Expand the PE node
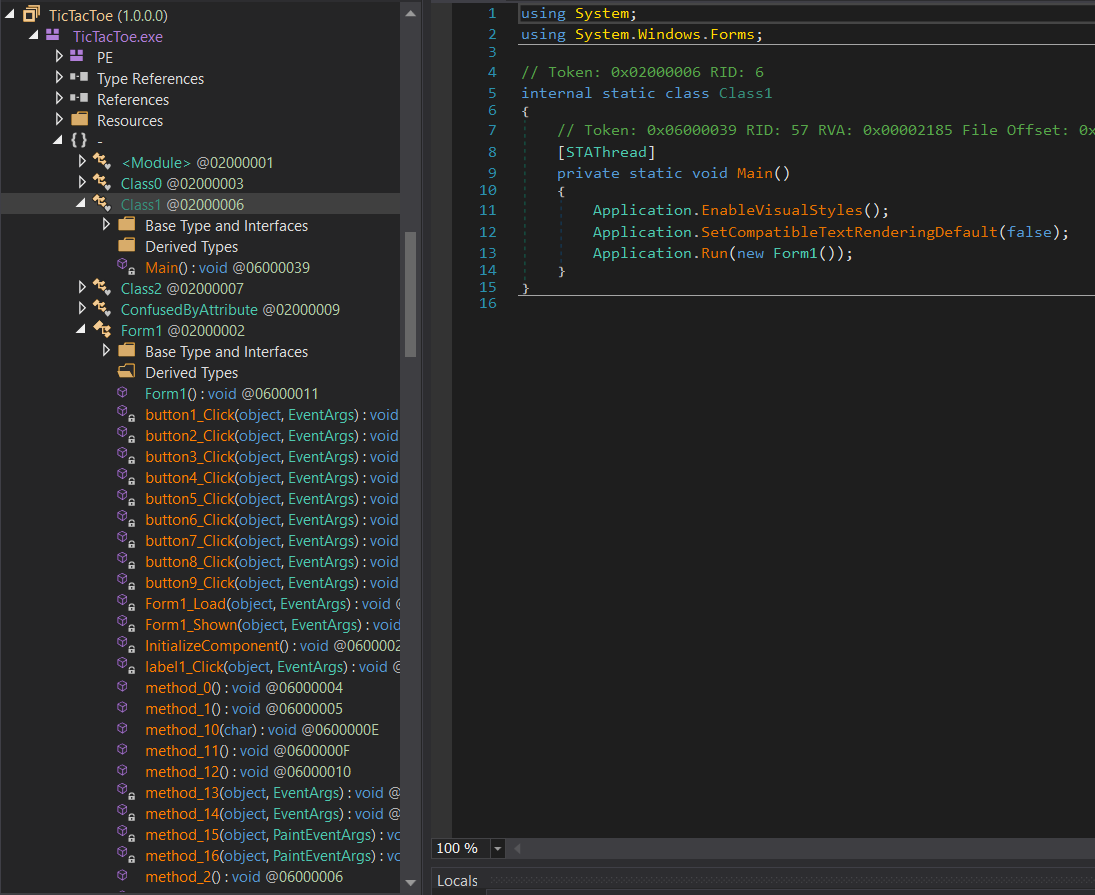 click(x=59, y=57)
